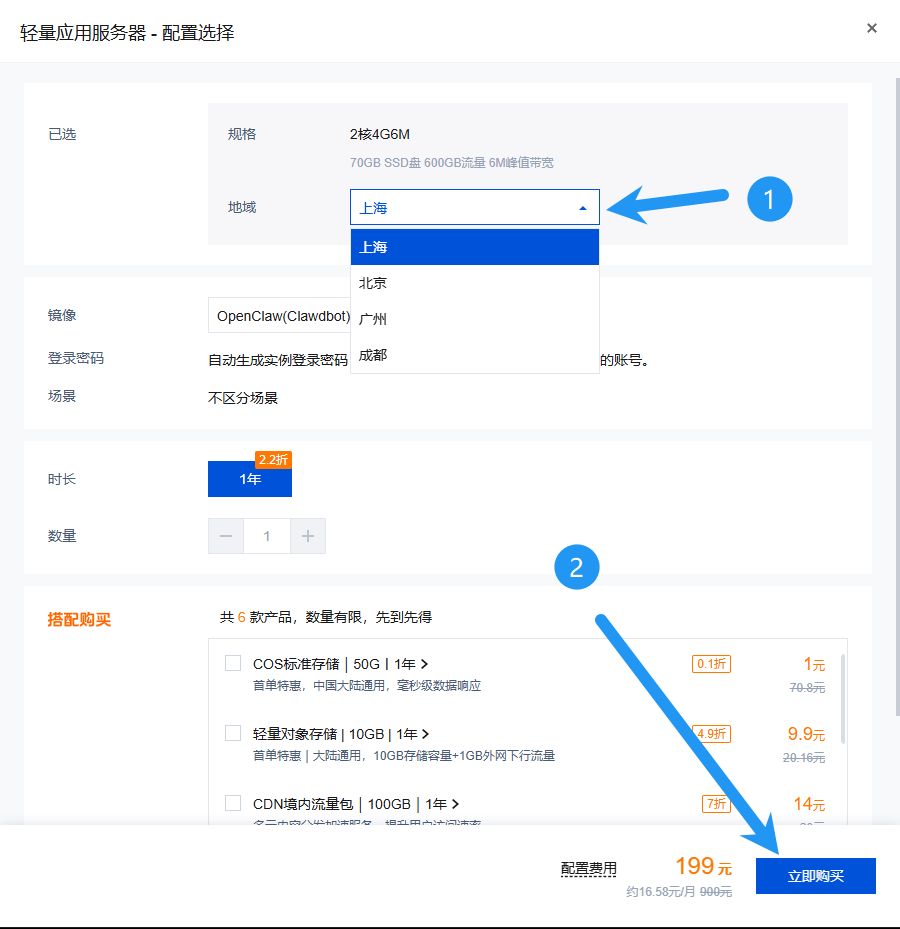This screenshot has width=900, height=929.
Task: Tick the 轻量对象存储 checkbox
Action: pyautogui.click(x=233, y=733)
